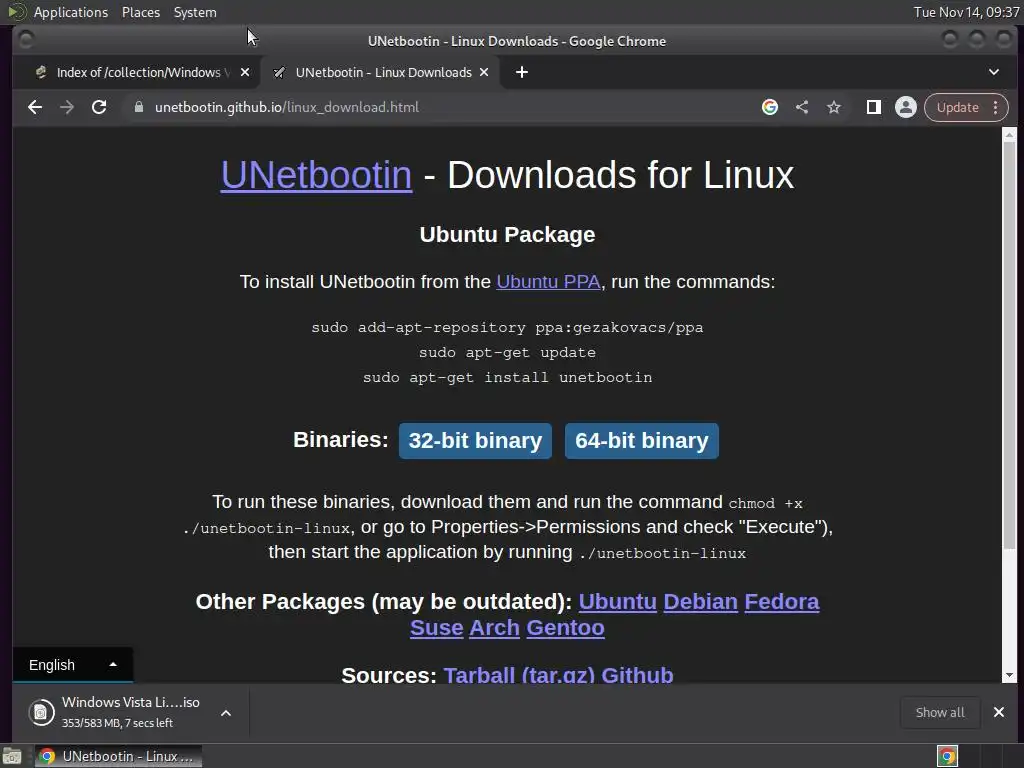Open the System menu
Screen dimensions: 1024x768
coord(195,12)
